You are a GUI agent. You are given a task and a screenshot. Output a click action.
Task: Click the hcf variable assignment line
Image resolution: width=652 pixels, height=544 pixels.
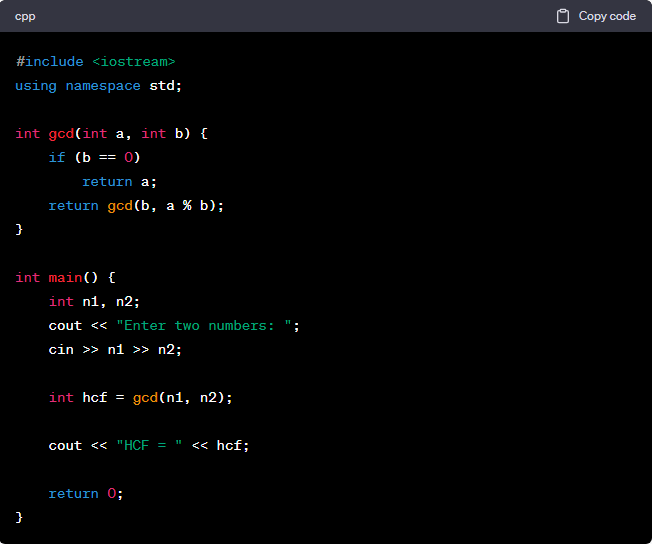coord(140,398)
